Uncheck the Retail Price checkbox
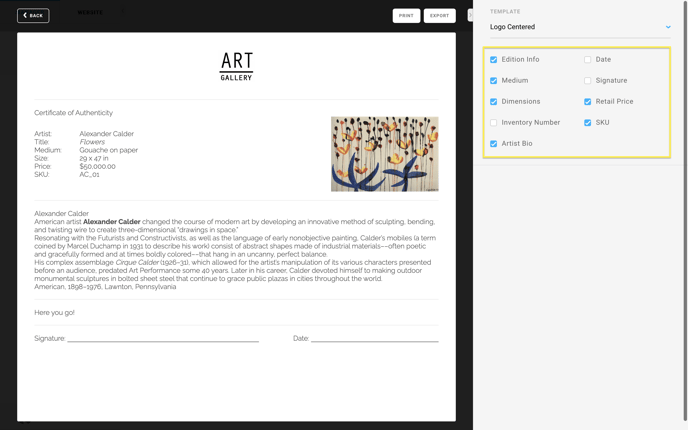This screenshot has width=688, height=430. click(x=588, y=102)
